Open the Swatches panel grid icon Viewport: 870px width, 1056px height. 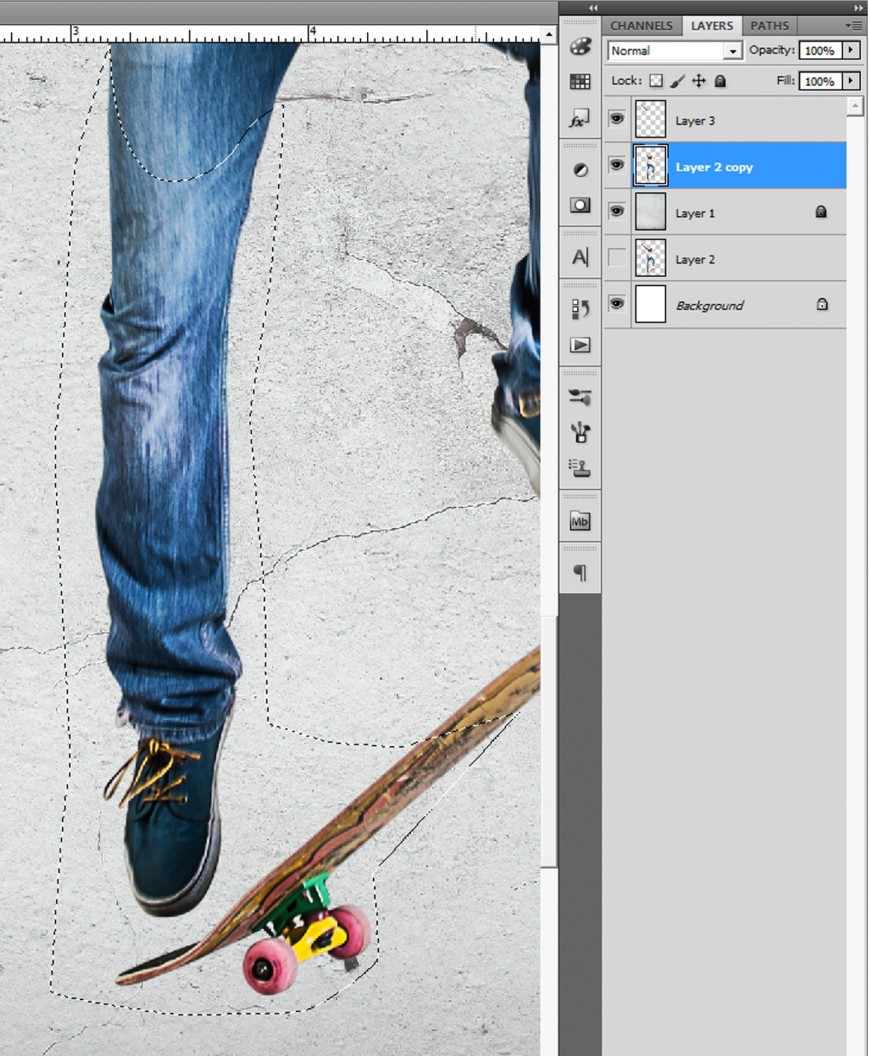click(580, 81)
